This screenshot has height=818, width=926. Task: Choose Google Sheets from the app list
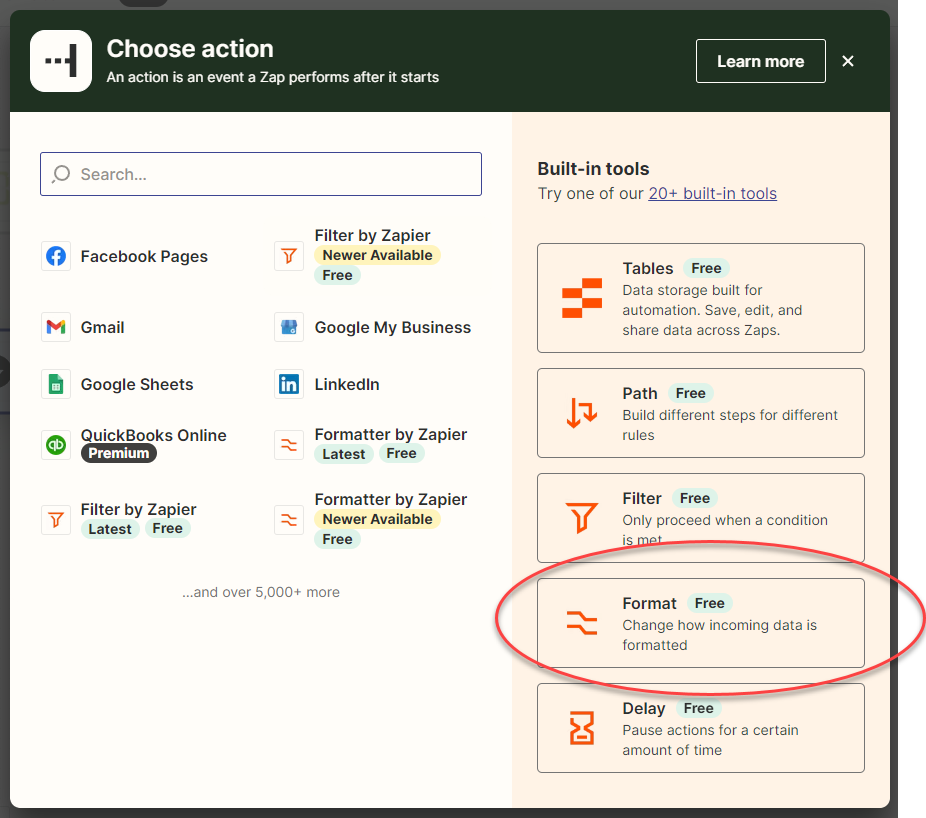[x=137, y=384]
